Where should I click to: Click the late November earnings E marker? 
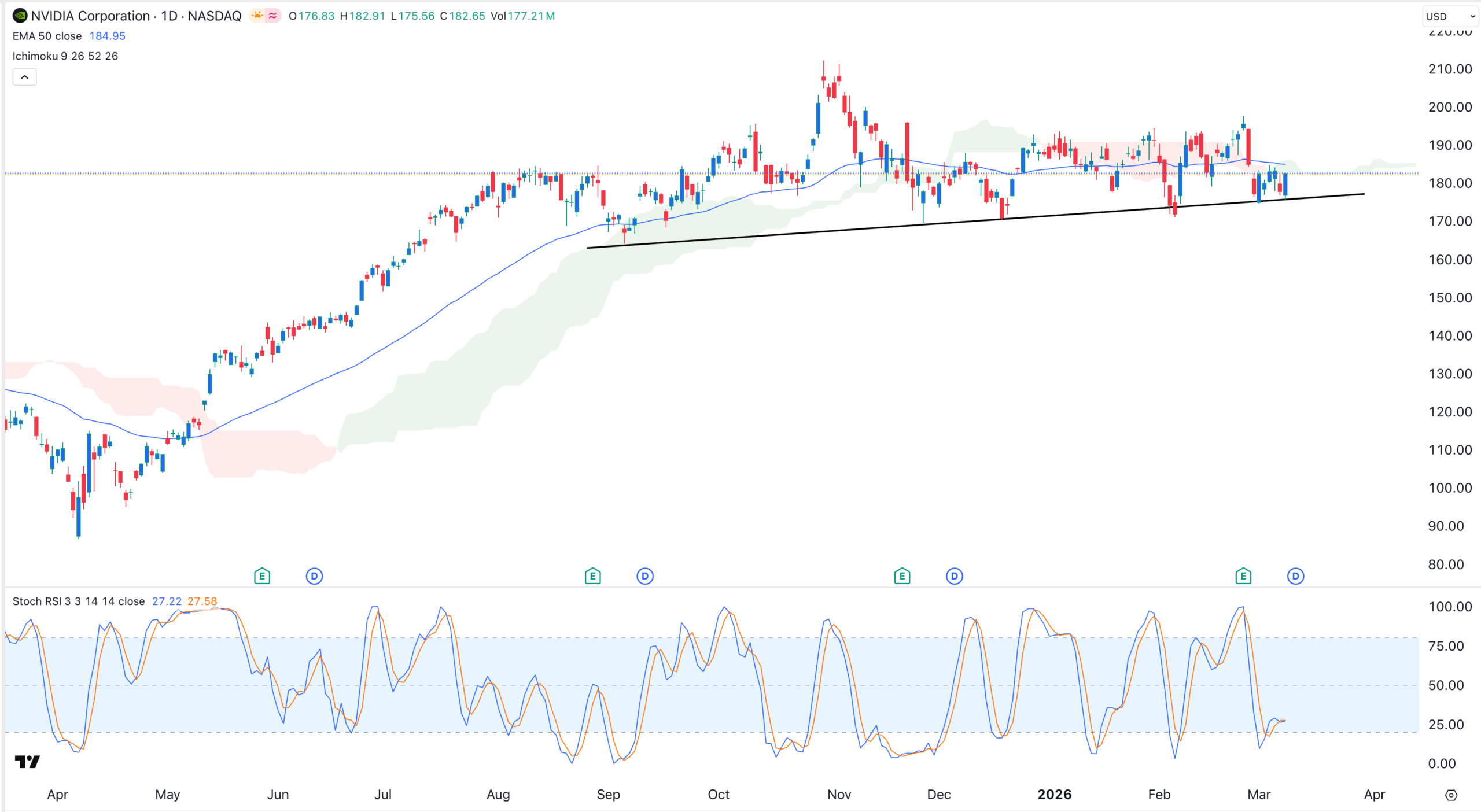pos(902,576)
